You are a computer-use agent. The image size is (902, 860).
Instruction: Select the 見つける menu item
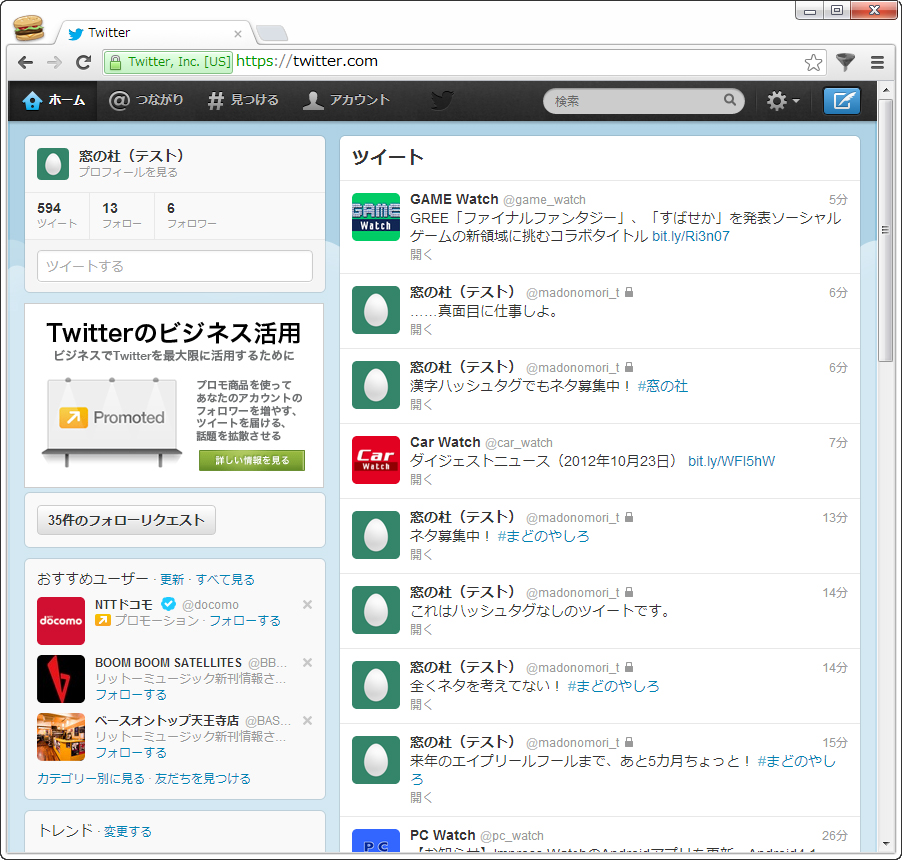tap(243, 100)
